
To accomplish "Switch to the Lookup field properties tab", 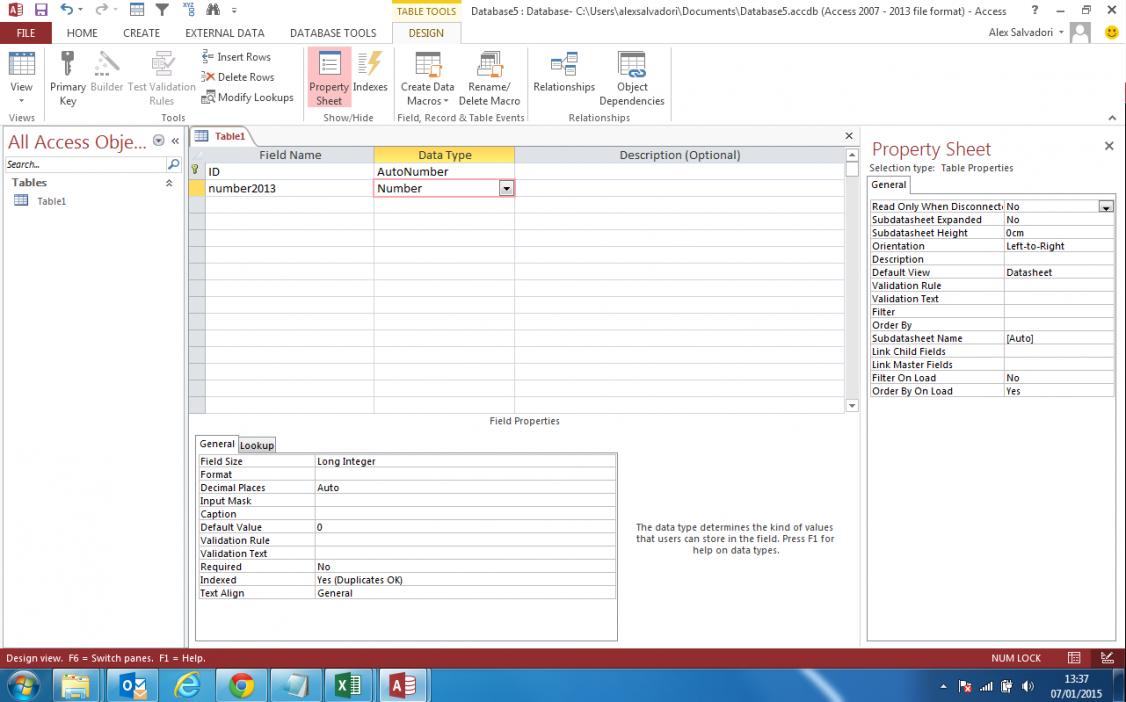I will [x=256, y=445].
